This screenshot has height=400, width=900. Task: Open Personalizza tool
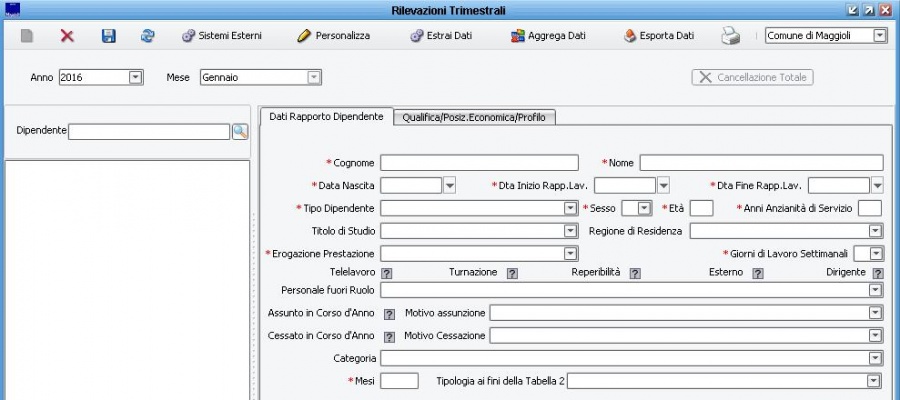coord(333,36)
